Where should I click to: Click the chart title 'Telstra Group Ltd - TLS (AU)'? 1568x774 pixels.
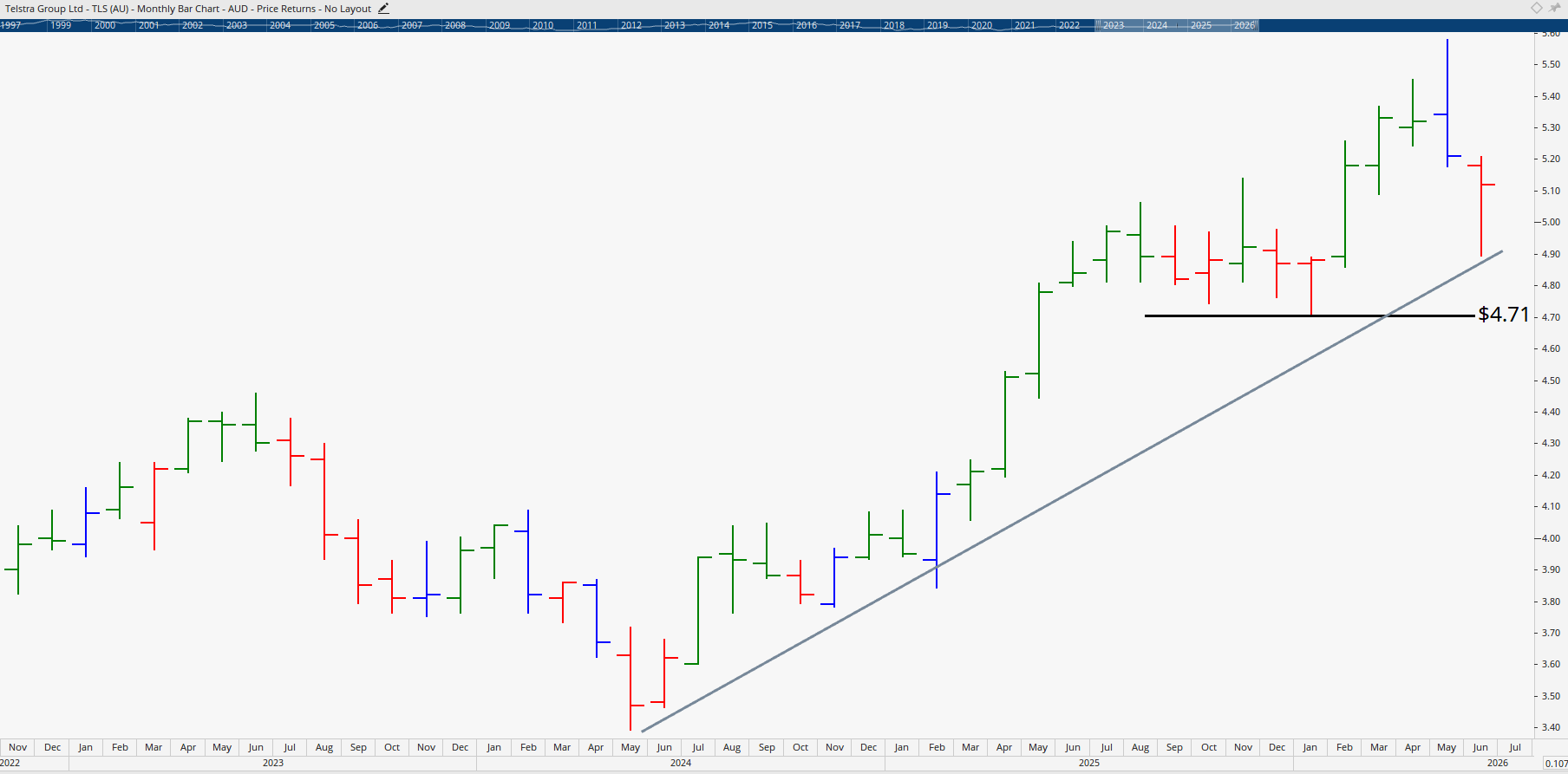(x=68, y=9)
